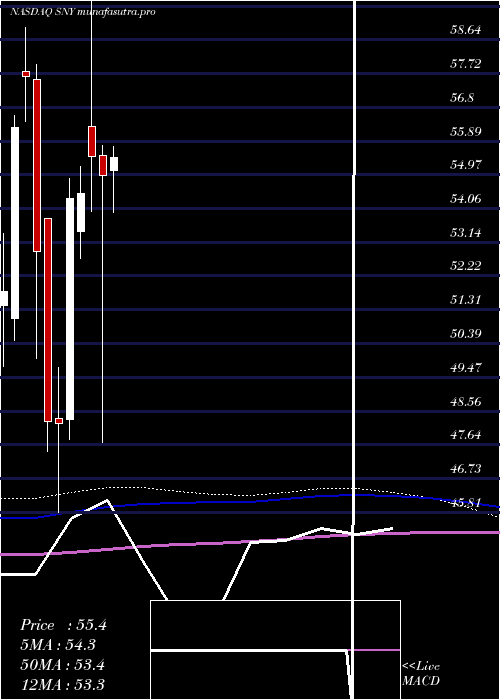Click the 47.64 price axis label
The width and height of the screenshot is (500, 700).
coord(466,434)
